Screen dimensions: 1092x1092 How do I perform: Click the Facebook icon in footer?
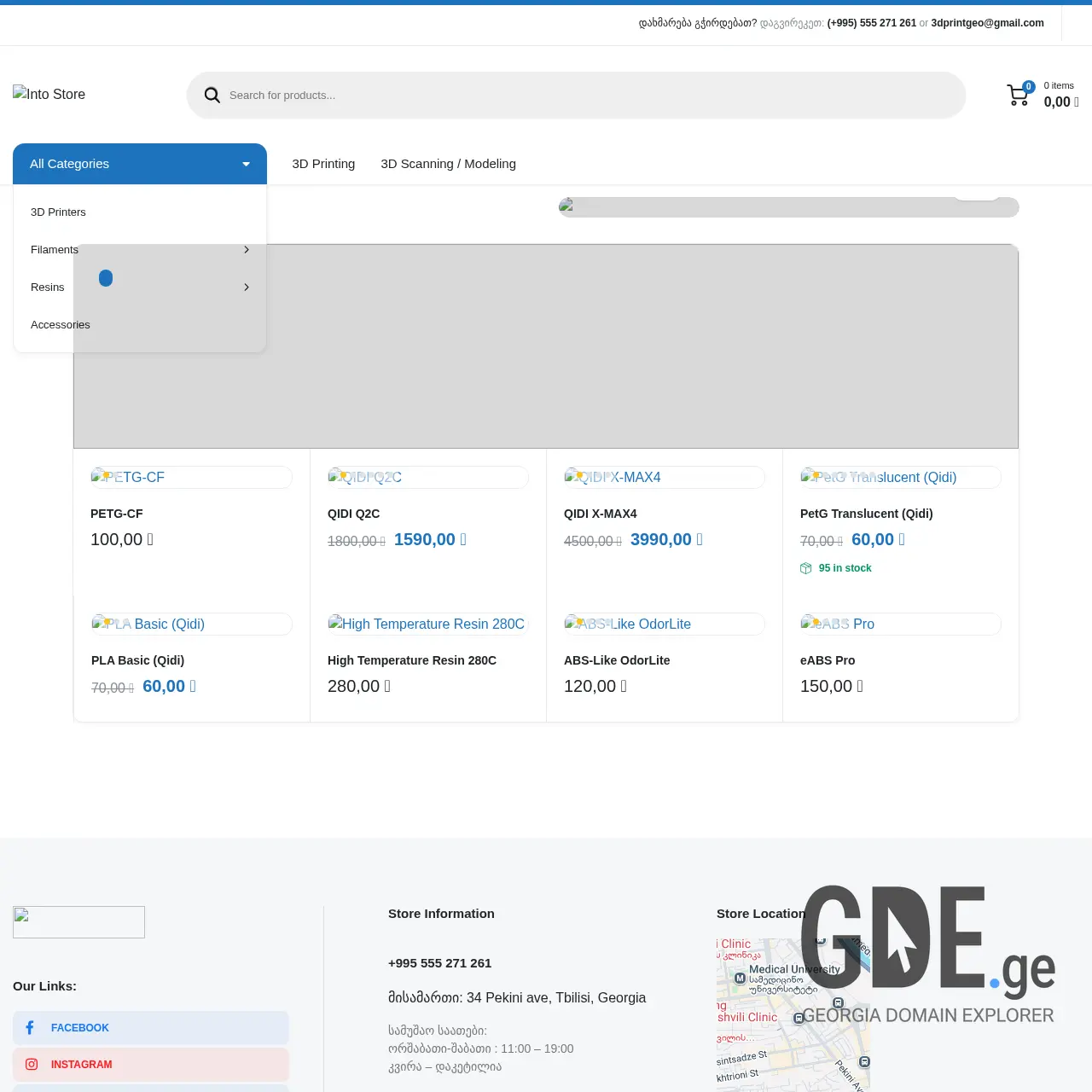tap(31, 1027)
